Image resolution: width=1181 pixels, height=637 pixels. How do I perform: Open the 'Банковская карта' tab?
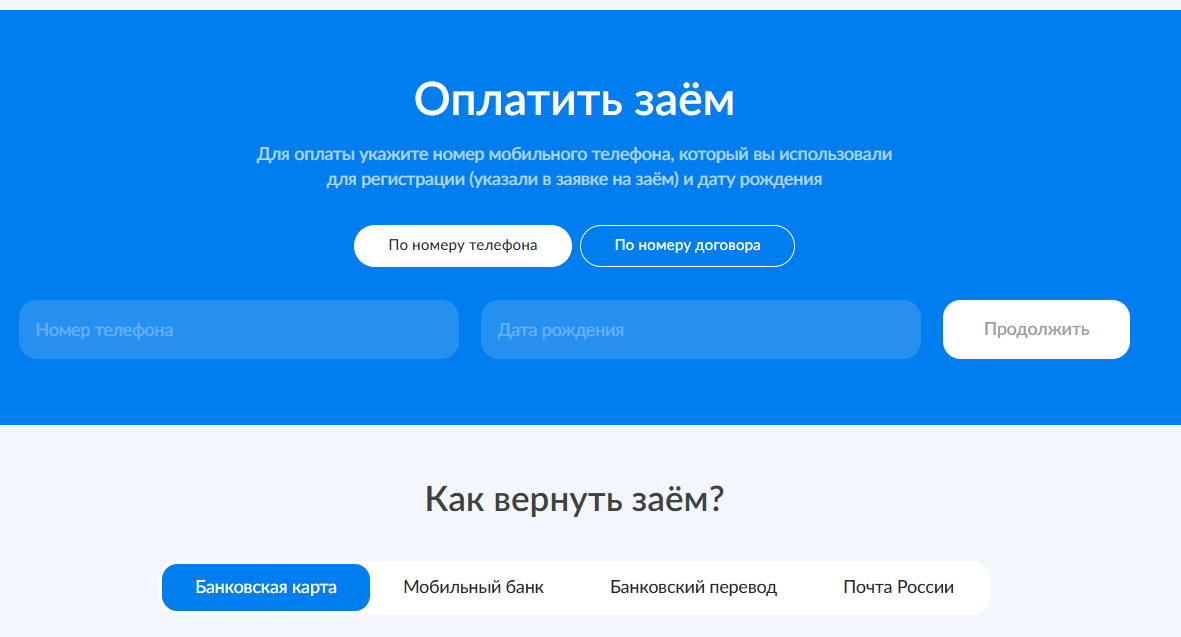(266, 587)
